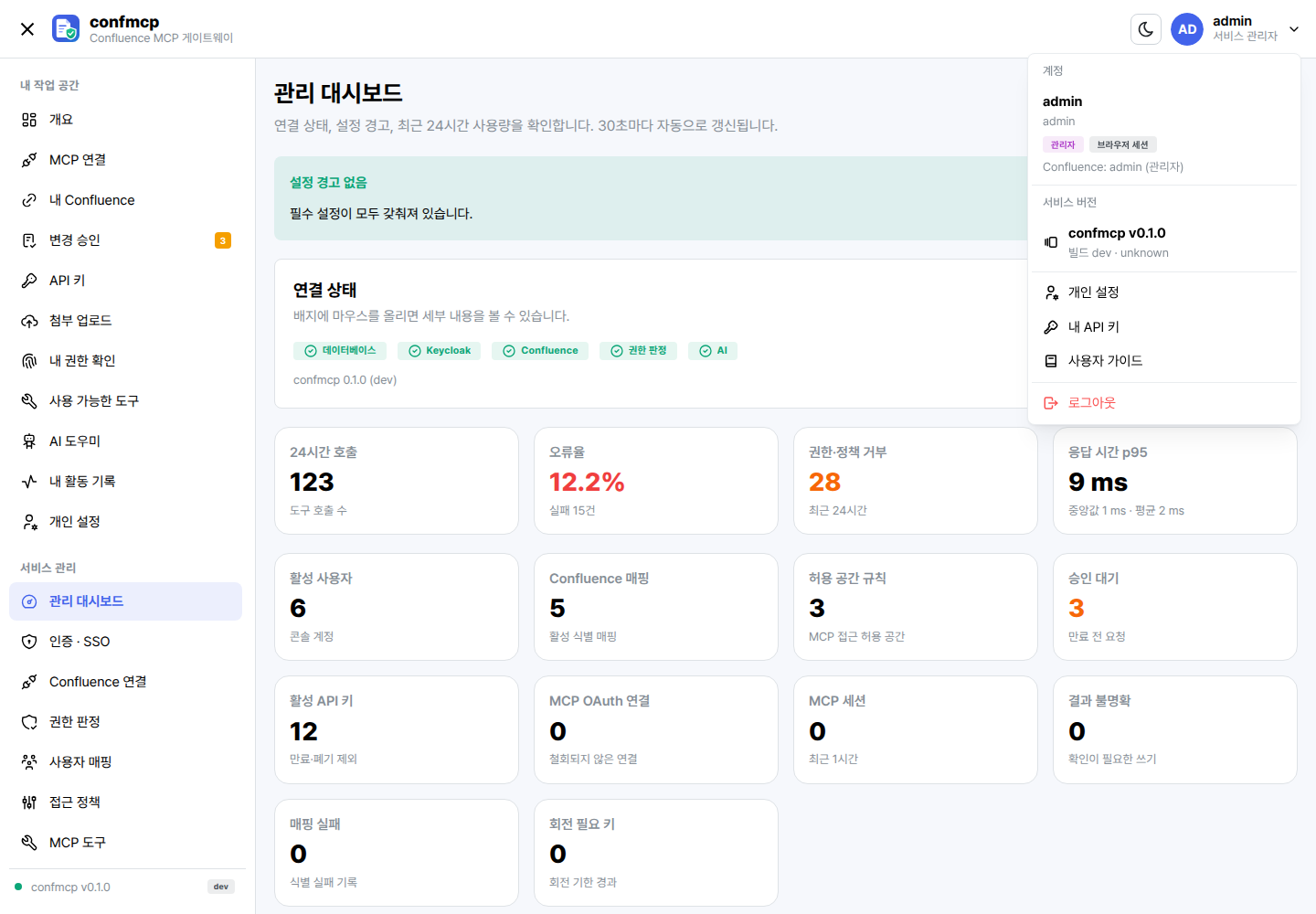Click the 변경 승인 clipboard icon
This screenshot has width=1316, height=914.
pos(29,240)
